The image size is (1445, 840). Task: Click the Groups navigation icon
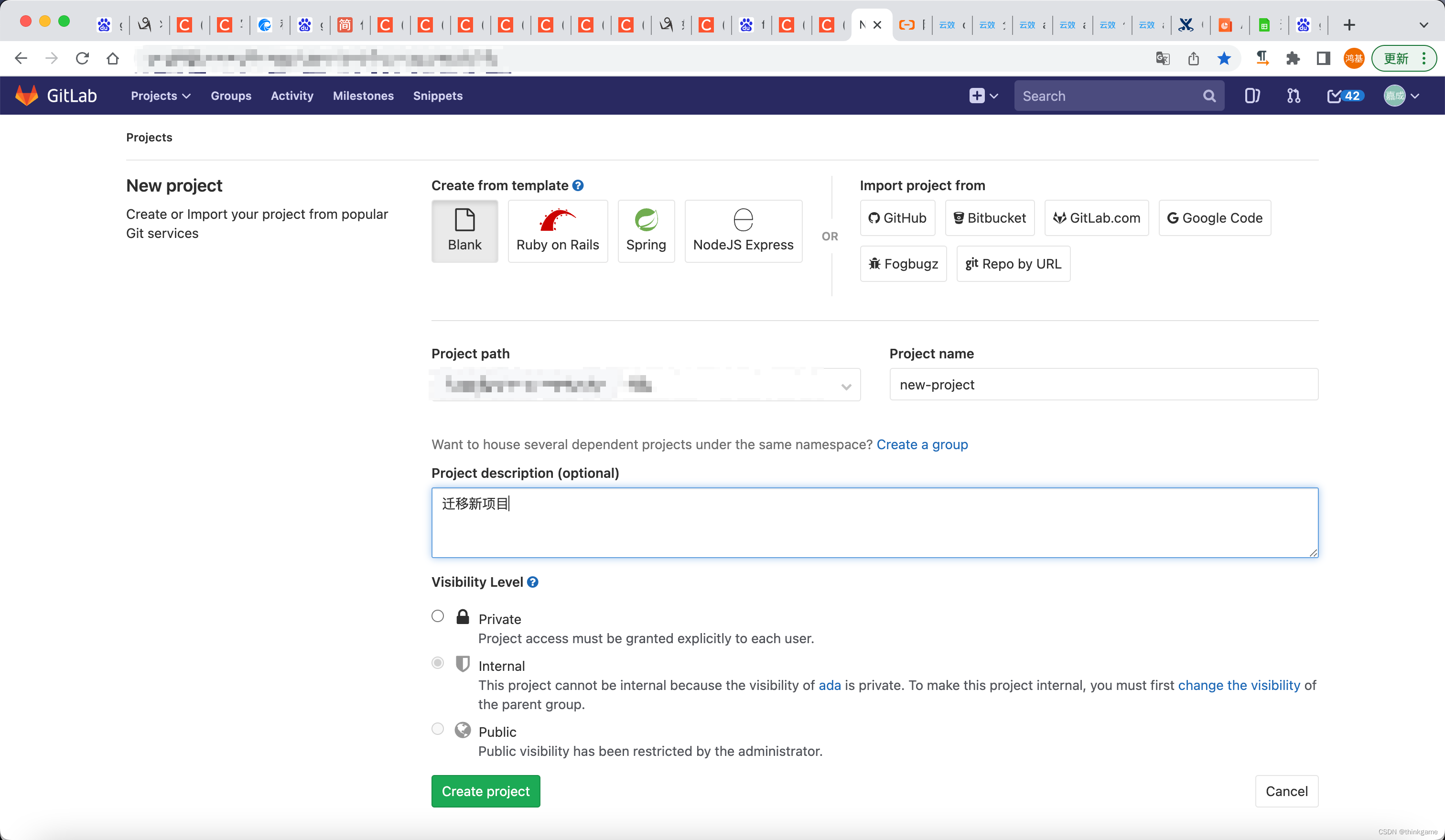(230, 96)
